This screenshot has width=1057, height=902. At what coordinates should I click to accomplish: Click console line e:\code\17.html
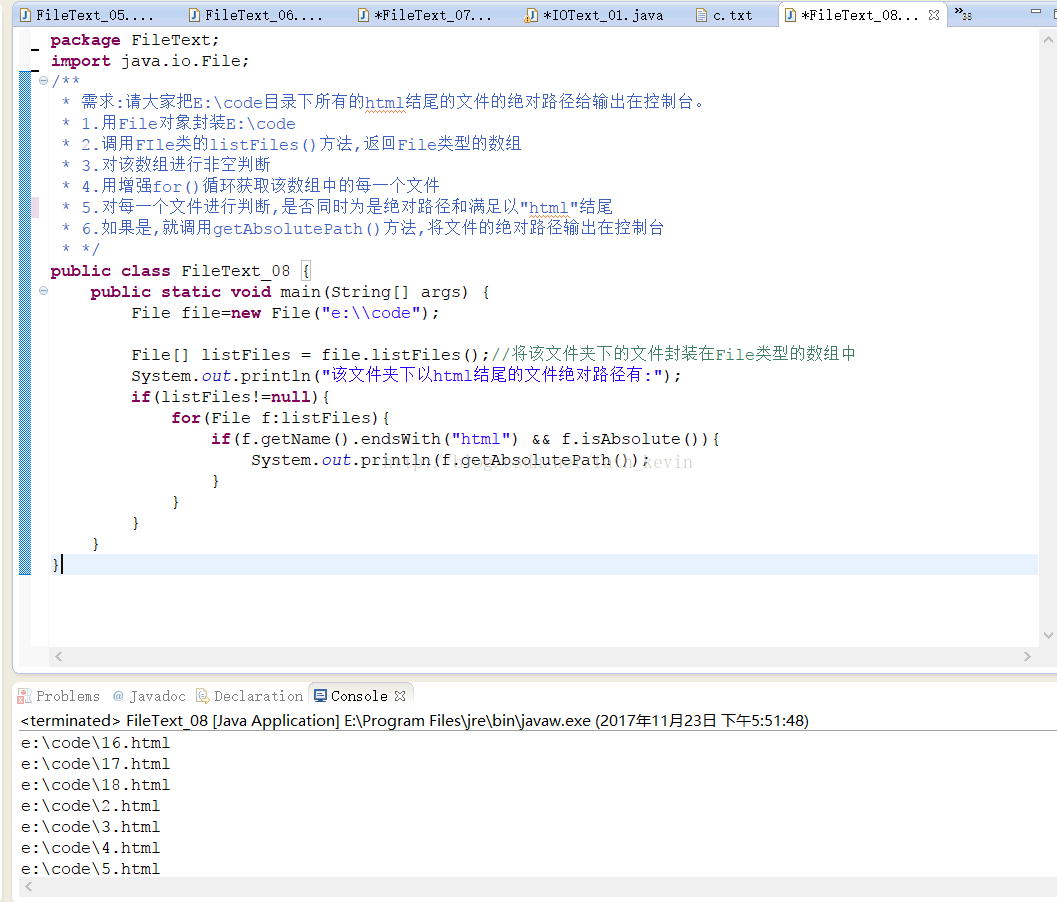tap(96, 764)
